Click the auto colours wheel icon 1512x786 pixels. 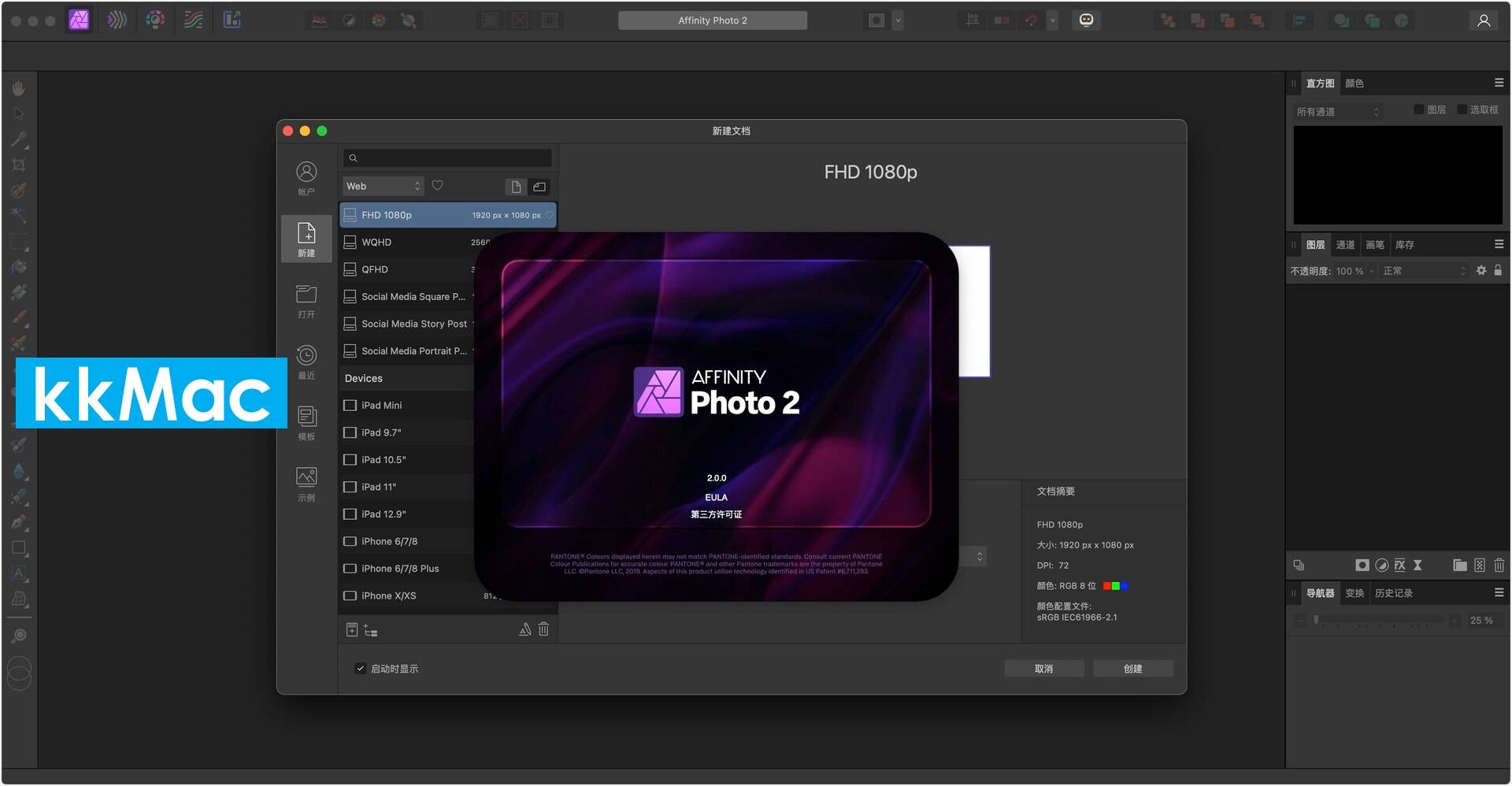click(379, 21)
